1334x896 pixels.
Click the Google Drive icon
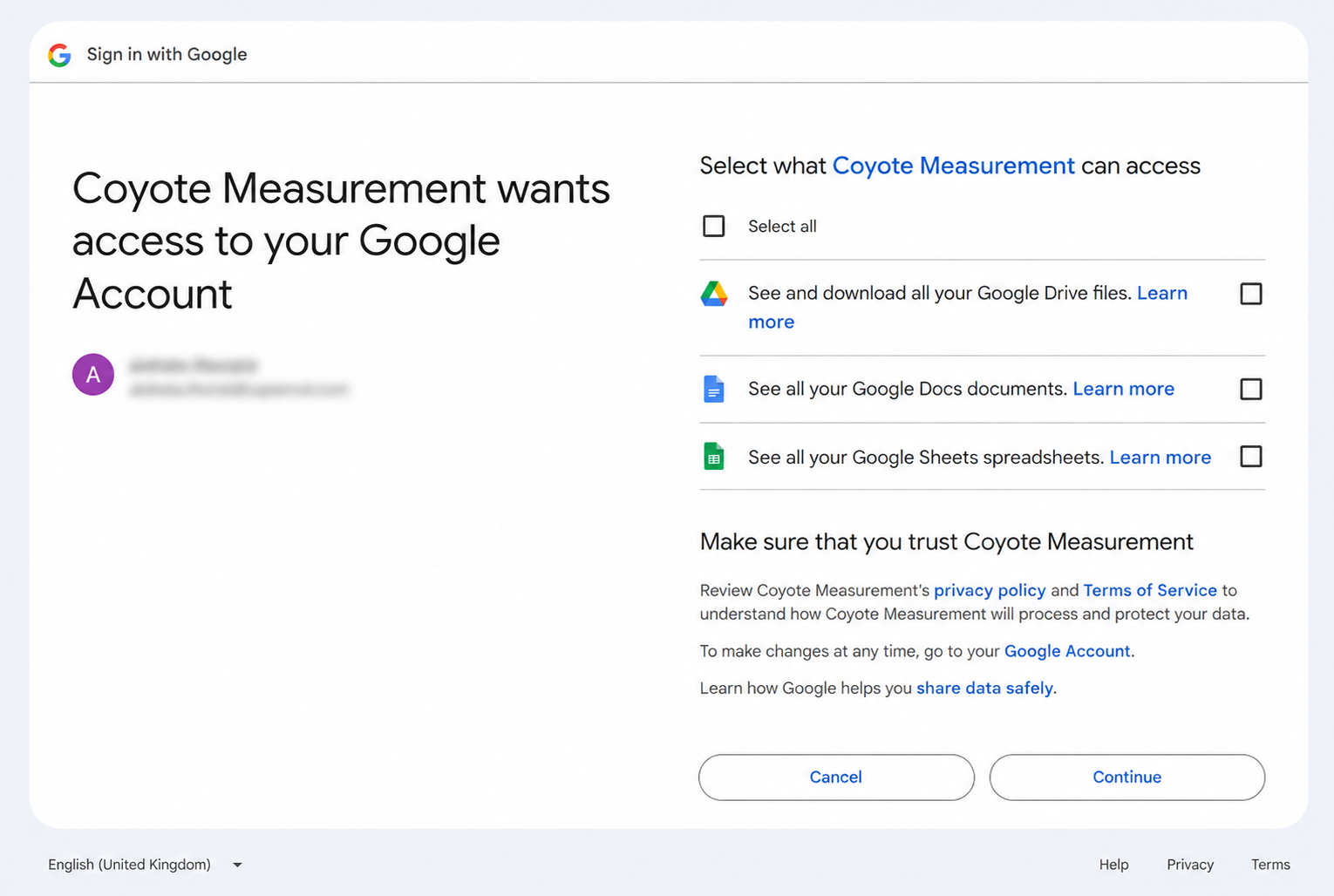[x=714, y=294]
